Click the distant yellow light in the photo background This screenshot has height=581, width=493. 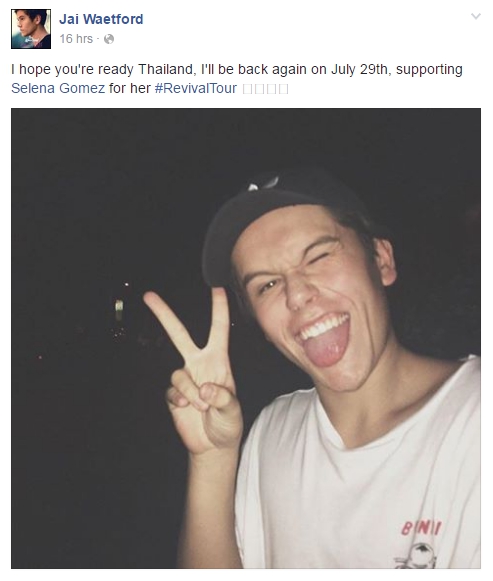119,310
